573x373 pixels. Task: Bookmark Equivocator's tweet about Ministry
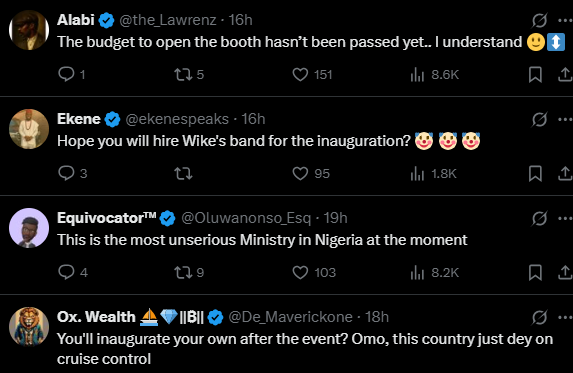click(535, 273)
